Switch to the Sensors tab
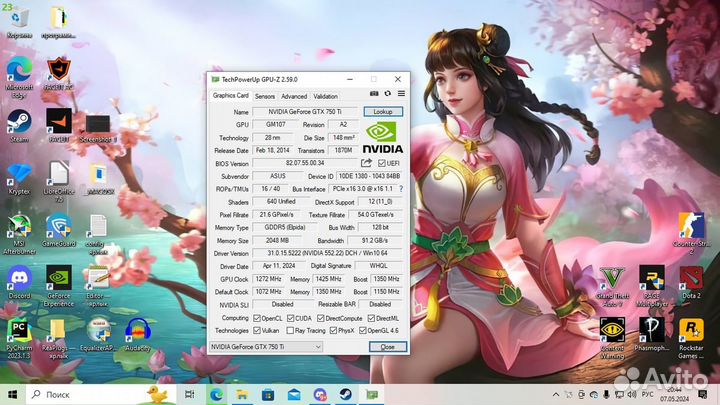Viewport: 720px width, 405px height. [x=265, y=96]
